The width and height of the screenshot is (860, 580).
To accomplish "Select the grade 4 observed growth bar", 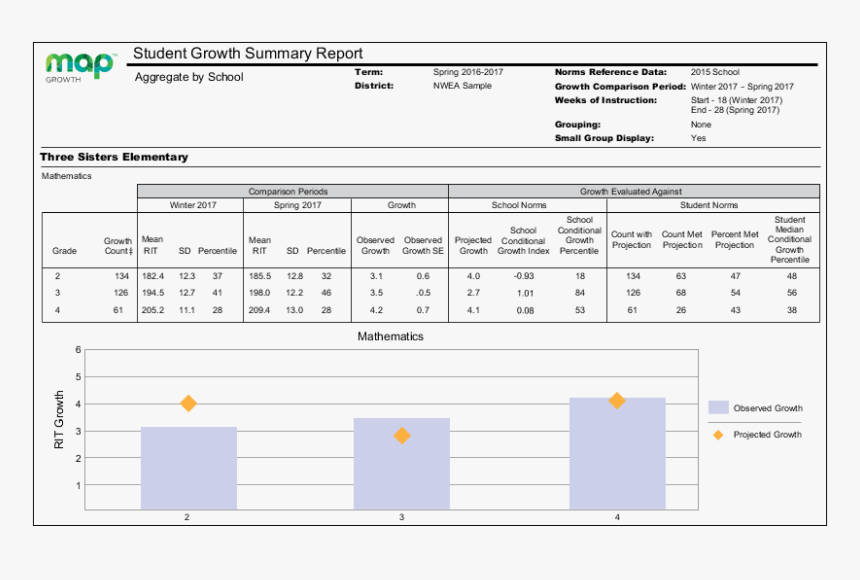I will point(617,453).
